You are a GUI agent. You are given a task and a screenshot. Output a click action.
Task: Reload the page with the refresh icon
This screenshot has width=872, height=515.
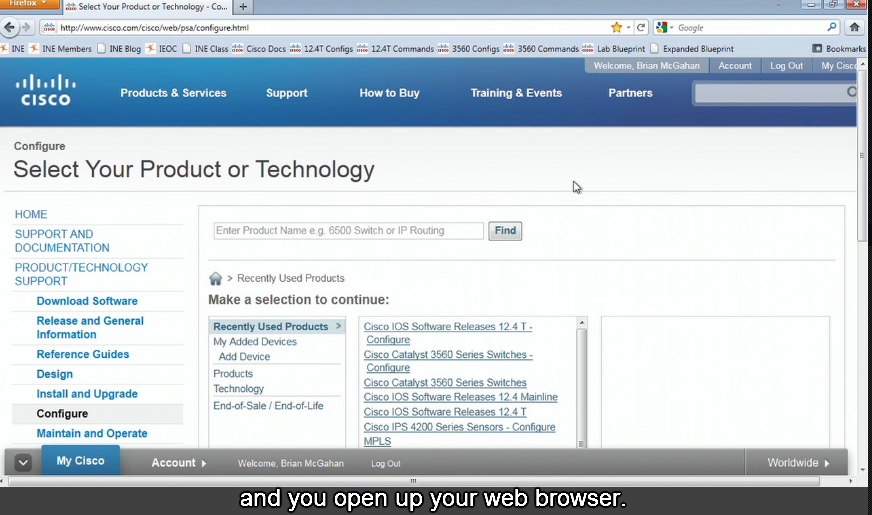point(641,27)
